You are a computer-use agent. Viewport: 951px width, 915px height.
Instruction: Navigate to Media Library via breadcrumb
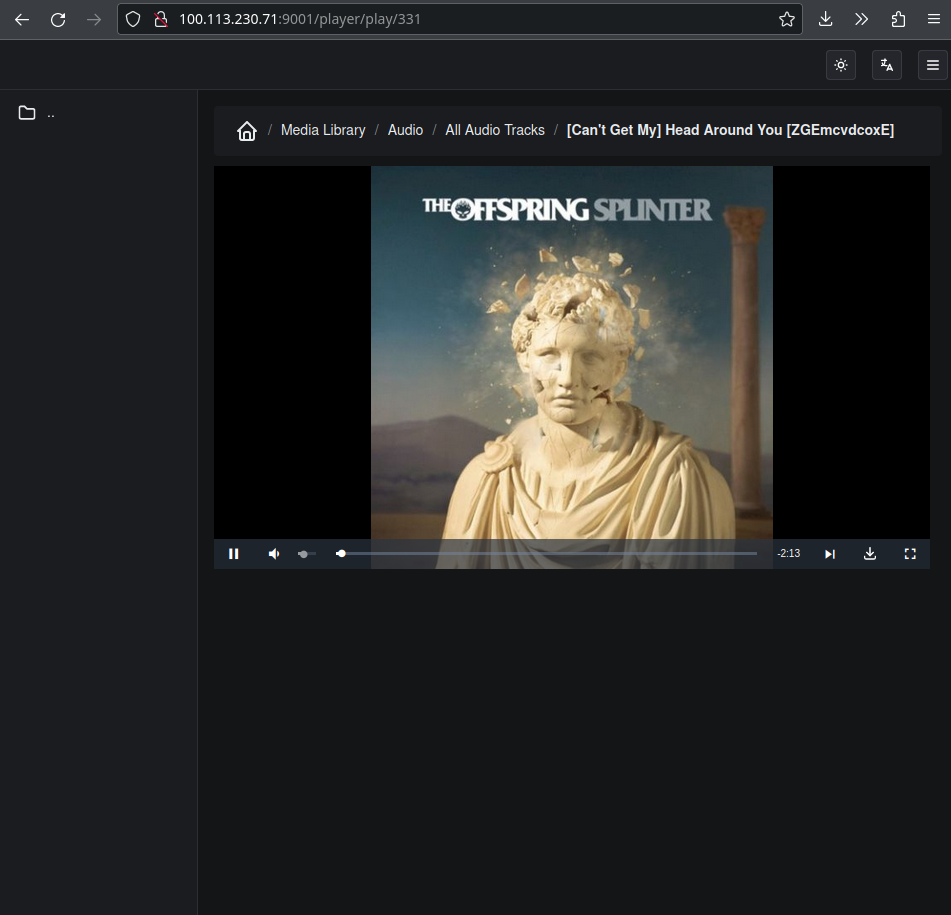point(322,130)
